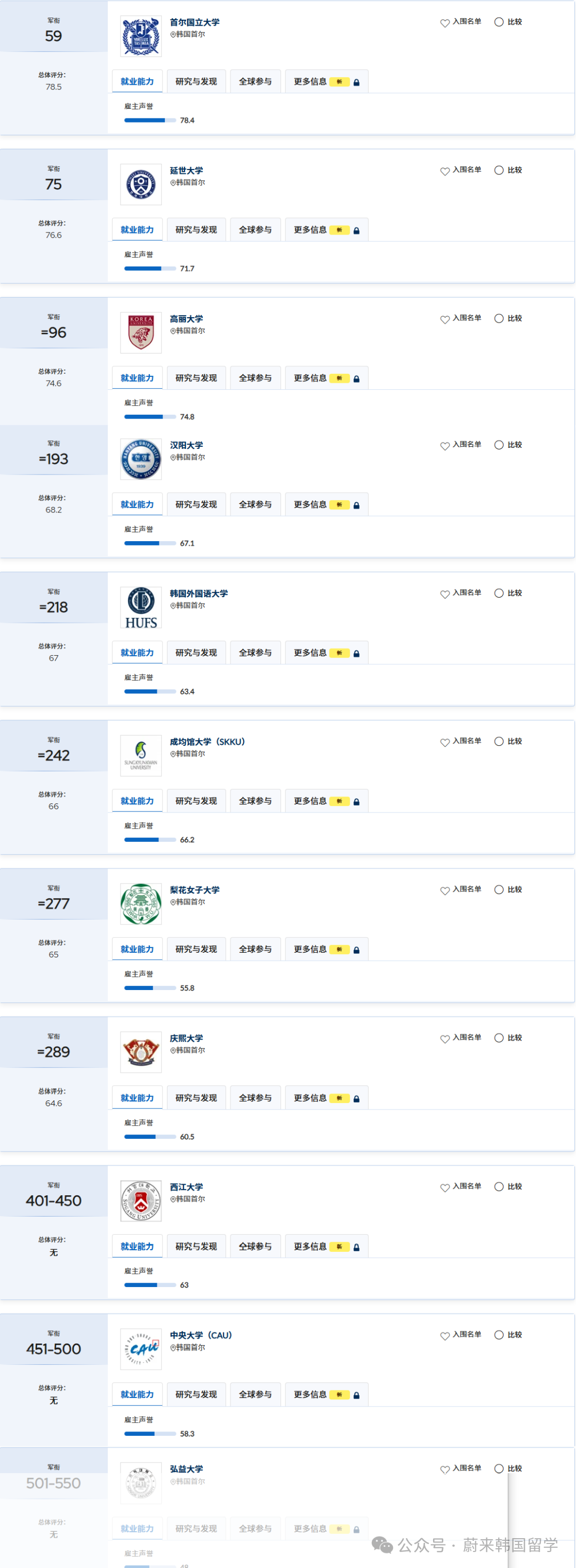Viewport: 576px width, 1568px height.
Task: Open the 成均馆大学（SKKU） university link
Action: 207,742
